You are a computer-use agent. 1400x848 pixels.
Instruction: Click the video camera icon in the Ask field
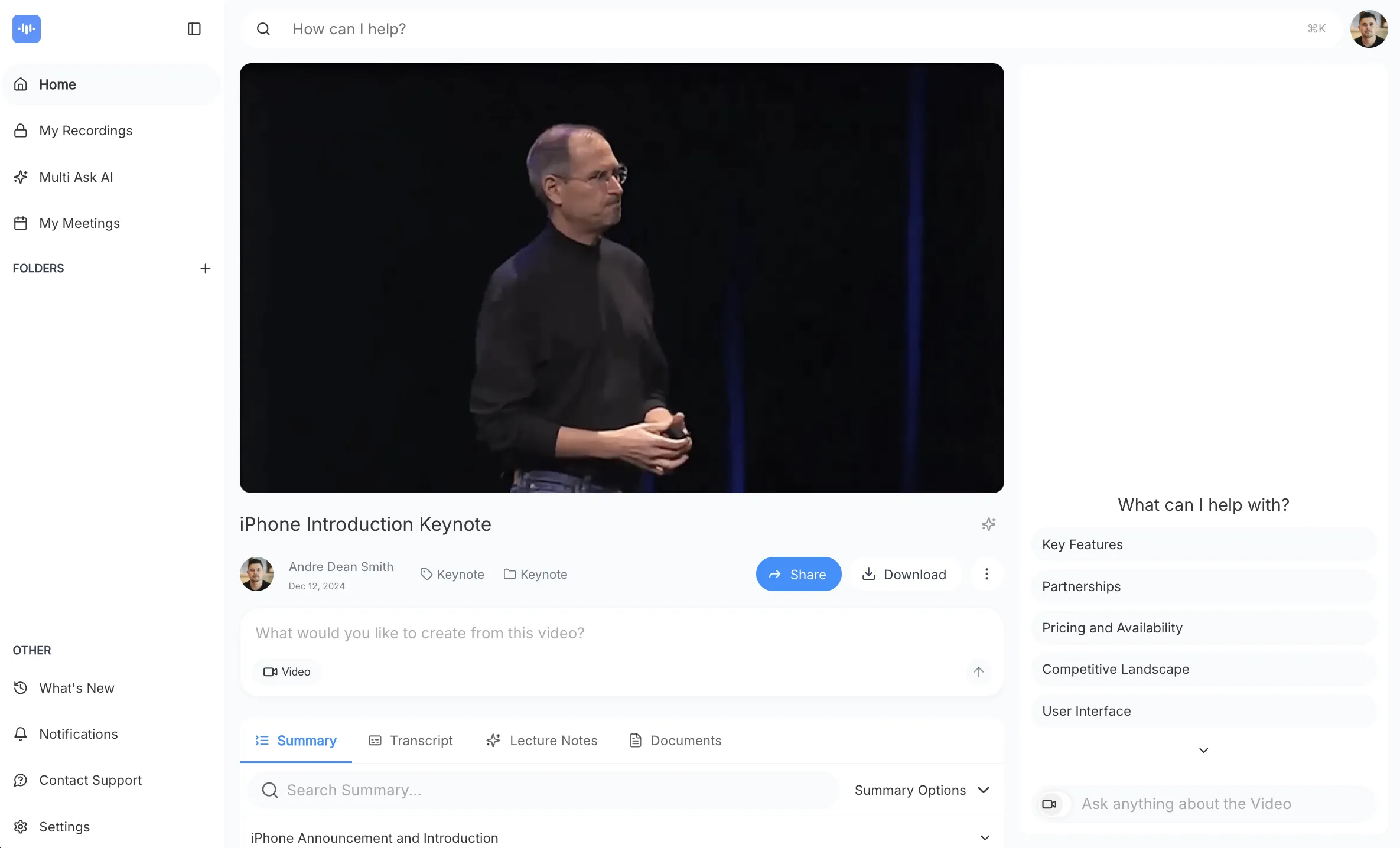[1050, 804]
